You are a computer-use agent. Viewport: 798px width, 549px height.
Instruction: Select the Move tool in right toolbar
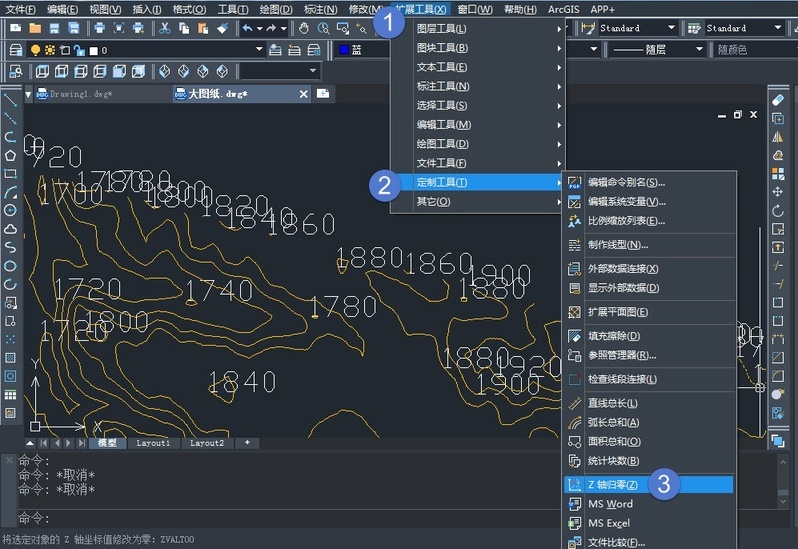(778, 192)
